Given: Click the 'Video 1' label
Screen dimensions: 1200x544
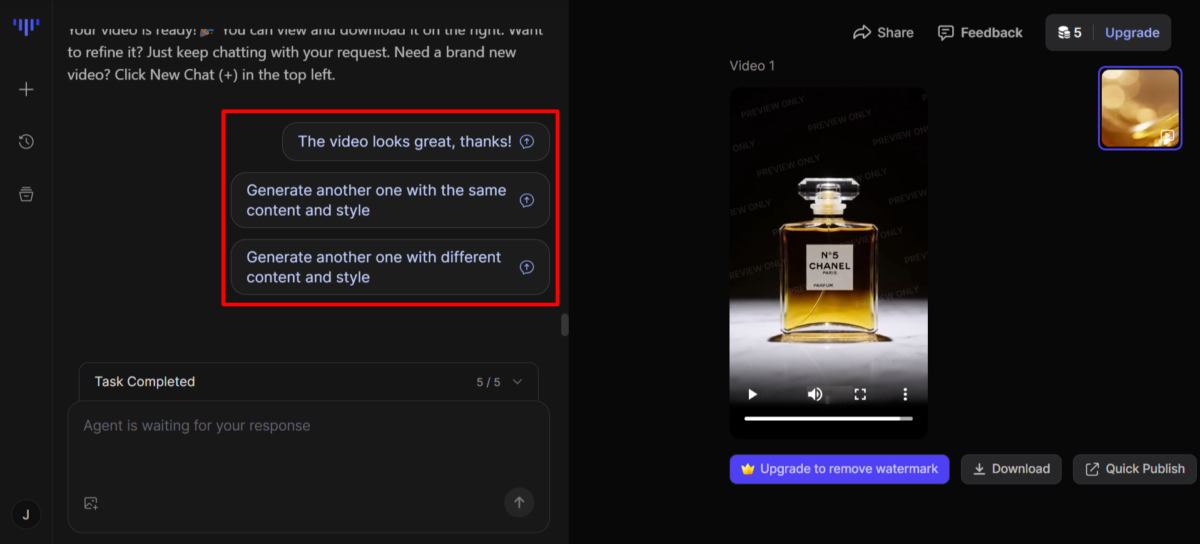Looking at the screenshot, I should (752, 66).
